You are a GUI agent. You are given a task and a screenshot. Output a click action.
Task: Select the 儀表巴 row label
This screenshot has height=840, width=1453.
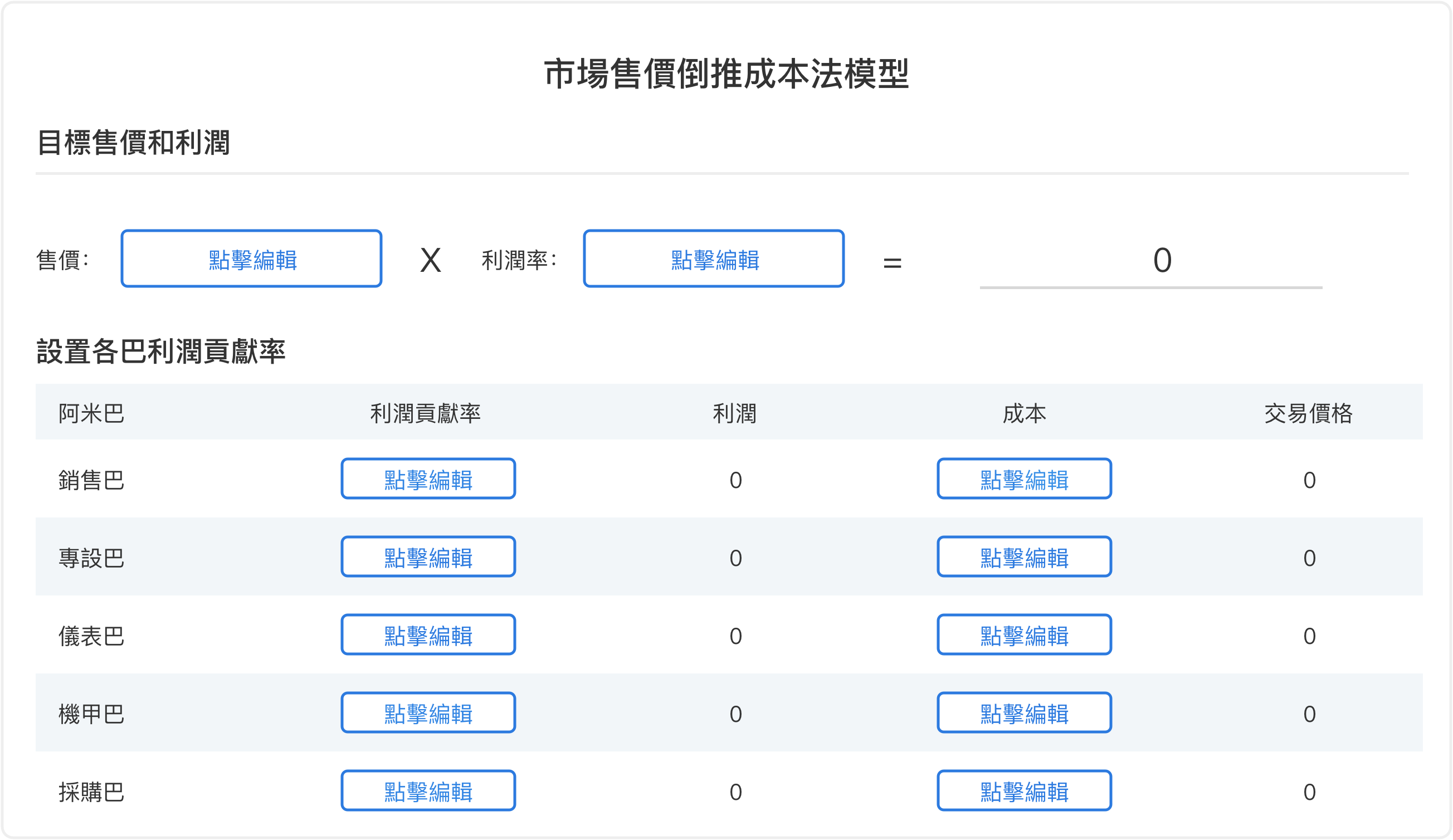pyautogui.click(x=91, y=636)
